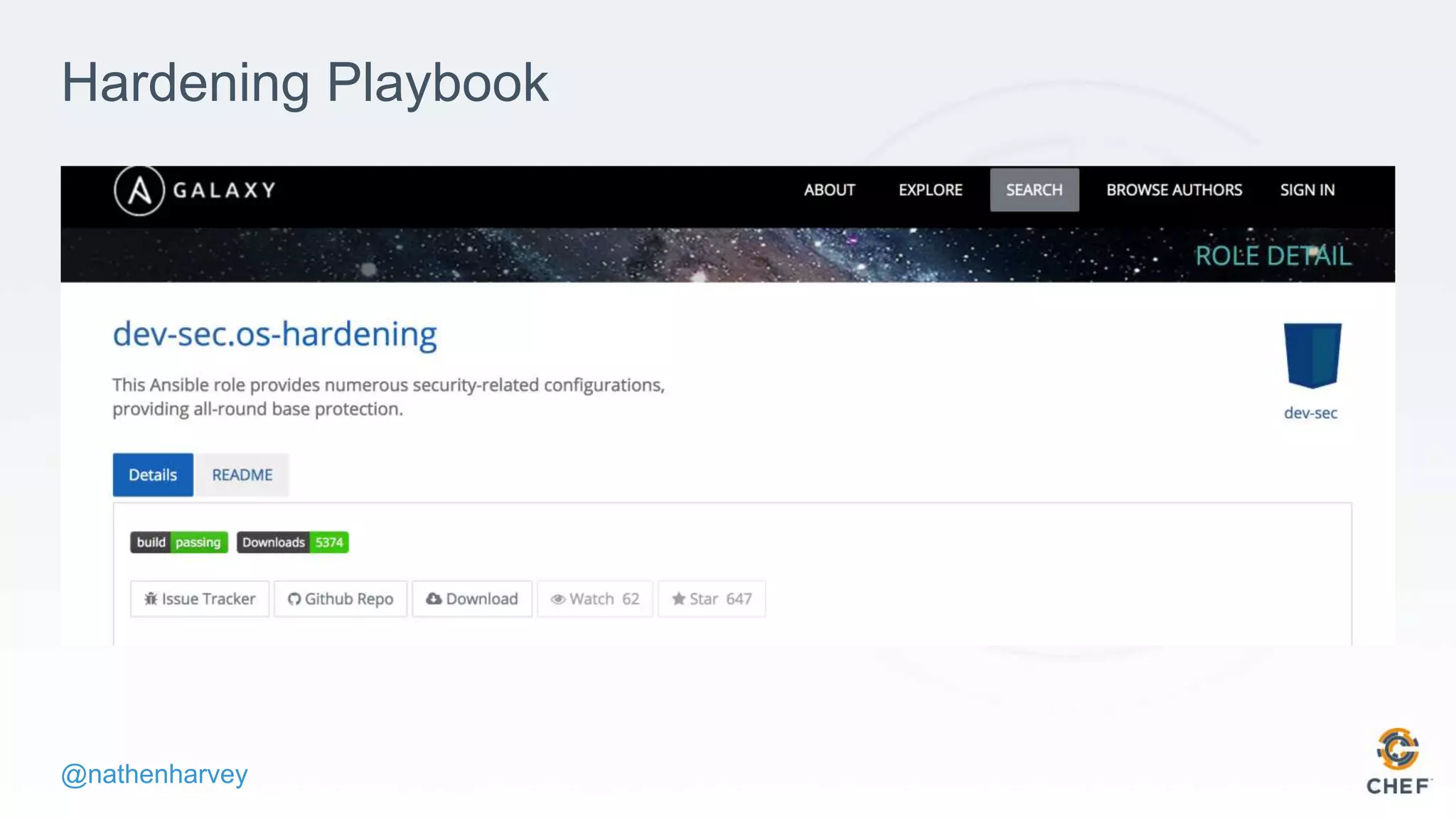Open the ABOUT menu item

tap(829, 191)
